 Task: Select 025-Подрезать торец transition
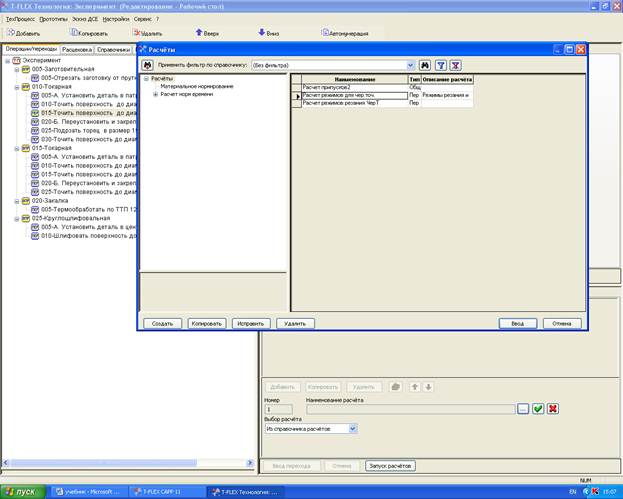point(88,130)
